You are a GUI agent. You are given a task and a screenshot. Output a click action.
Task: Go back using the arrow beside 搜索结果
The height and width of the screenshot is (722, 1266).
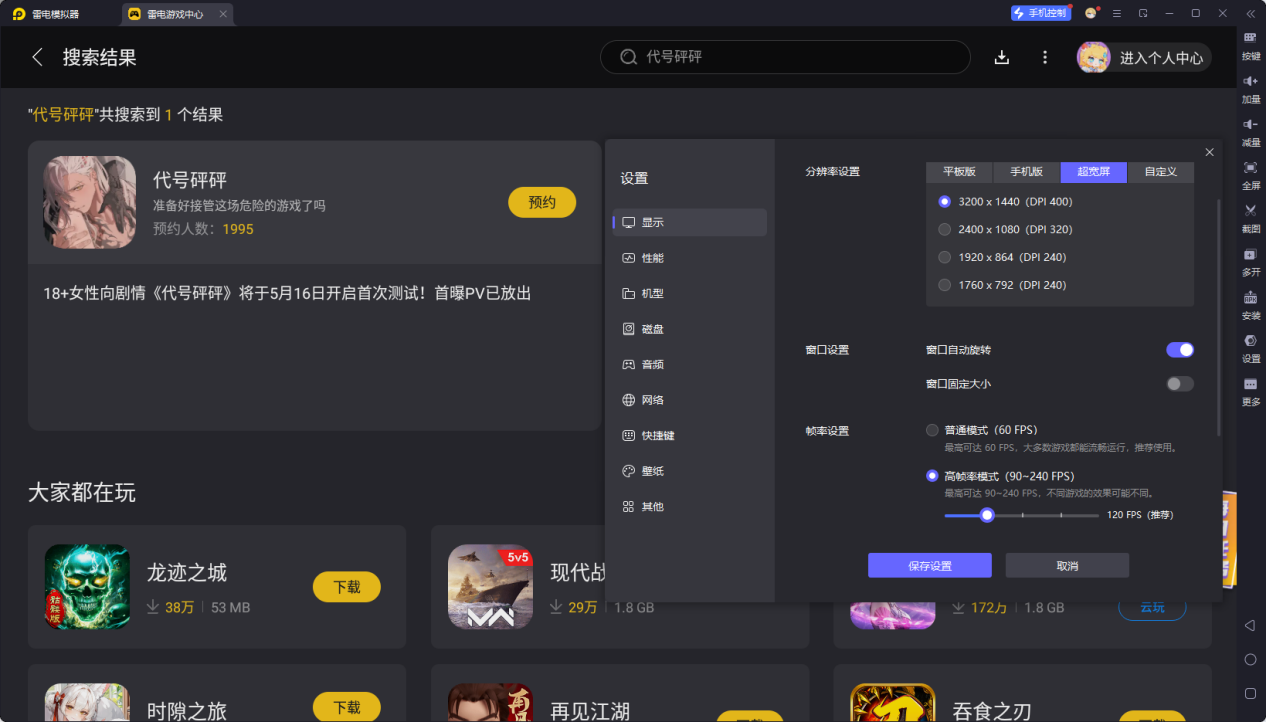click(38, 57)
